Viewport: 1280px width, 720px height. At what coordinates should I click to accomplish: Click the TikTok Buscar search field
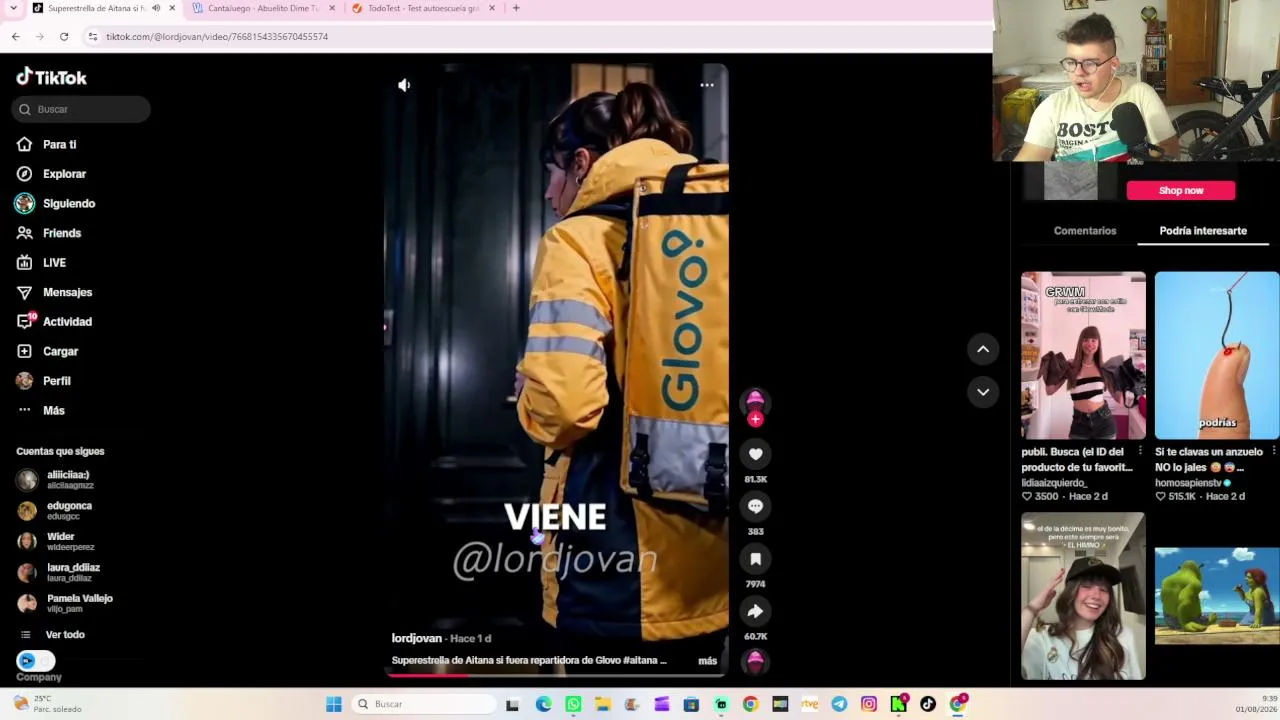[81, 109]
